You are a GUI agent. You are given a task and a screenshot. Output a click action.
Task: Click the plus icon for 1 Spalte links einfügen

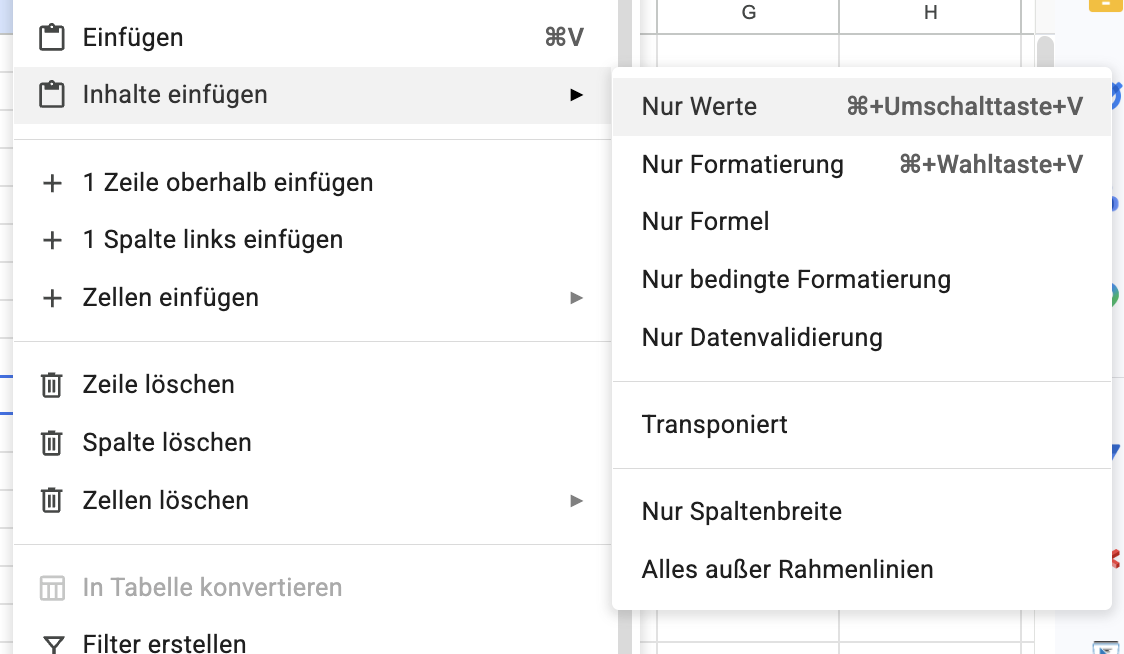click(x=51, y=239)
